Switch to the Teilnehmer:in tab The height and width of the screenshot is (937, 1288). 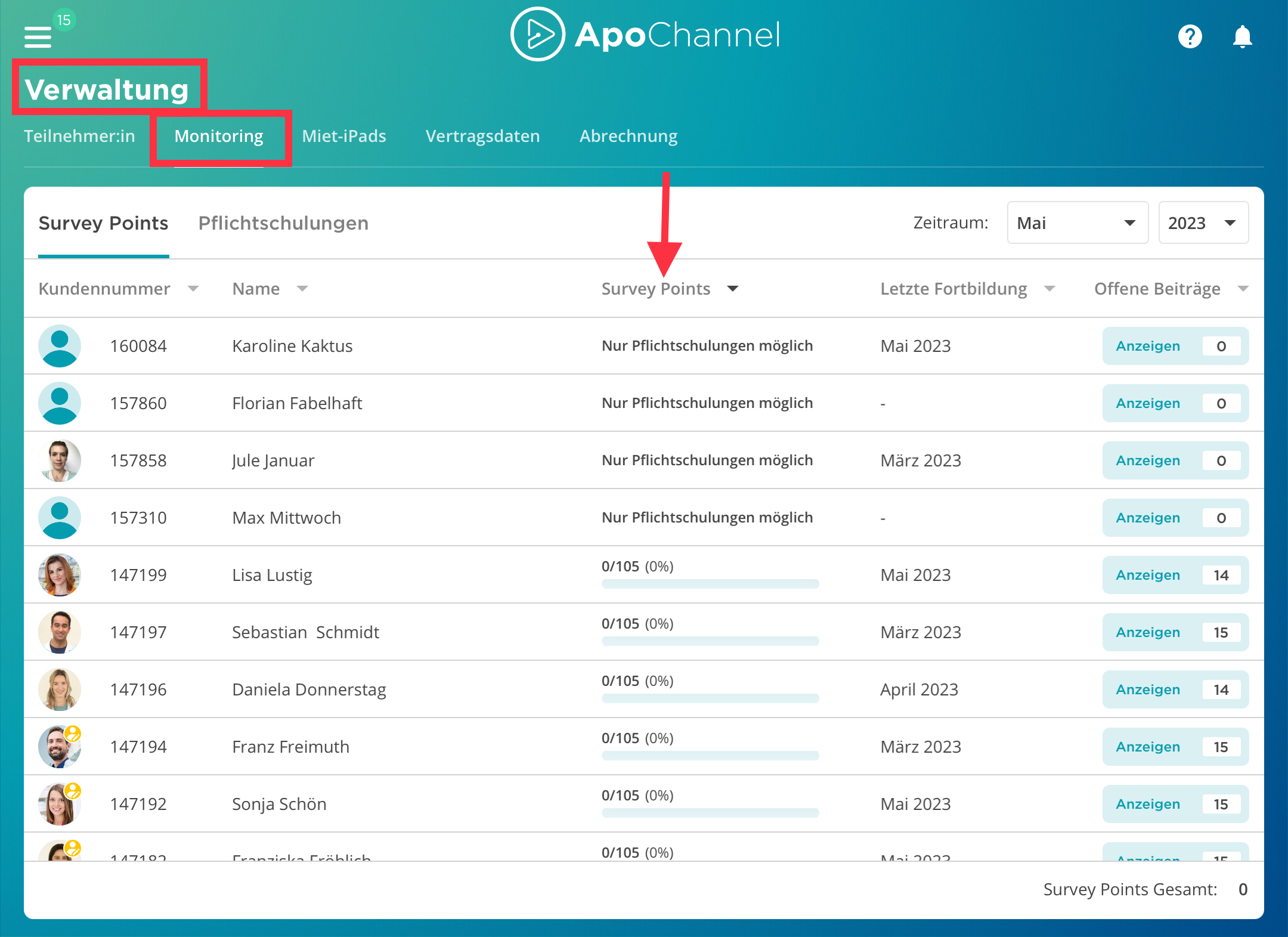click(79, 136)
